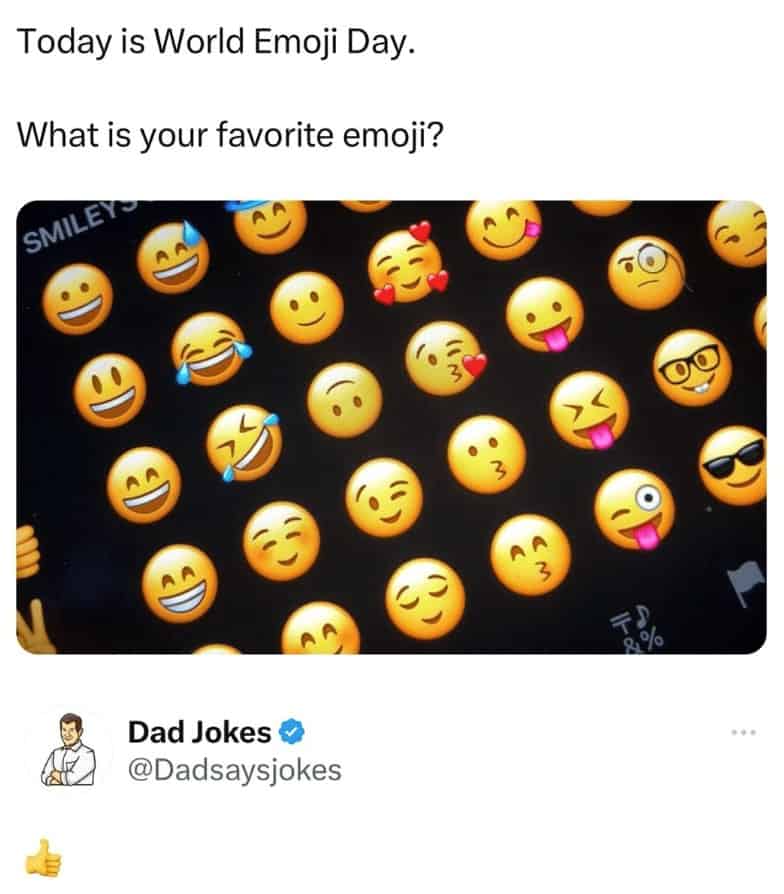
Task: Click the Dad Jokes profile avatar
Action: 68,750
